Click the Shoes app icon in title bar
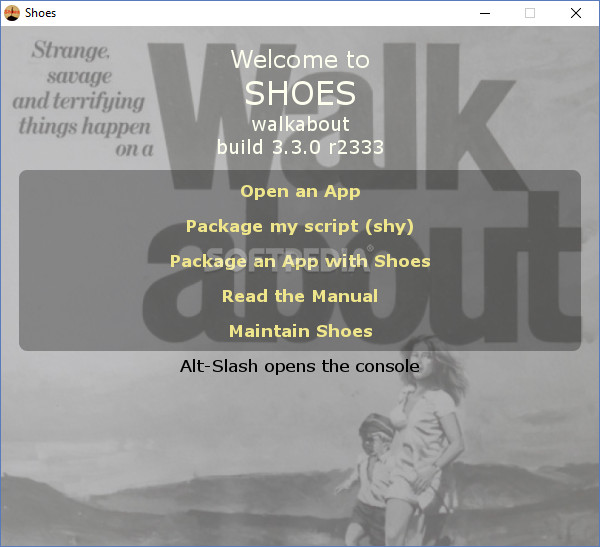The height and width of the screenshot is (547, 600). [x=12, y=13]
